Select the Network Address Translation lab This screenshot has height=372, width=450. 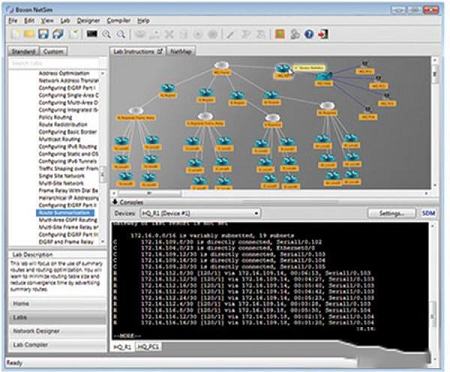(x=68, y=80)
